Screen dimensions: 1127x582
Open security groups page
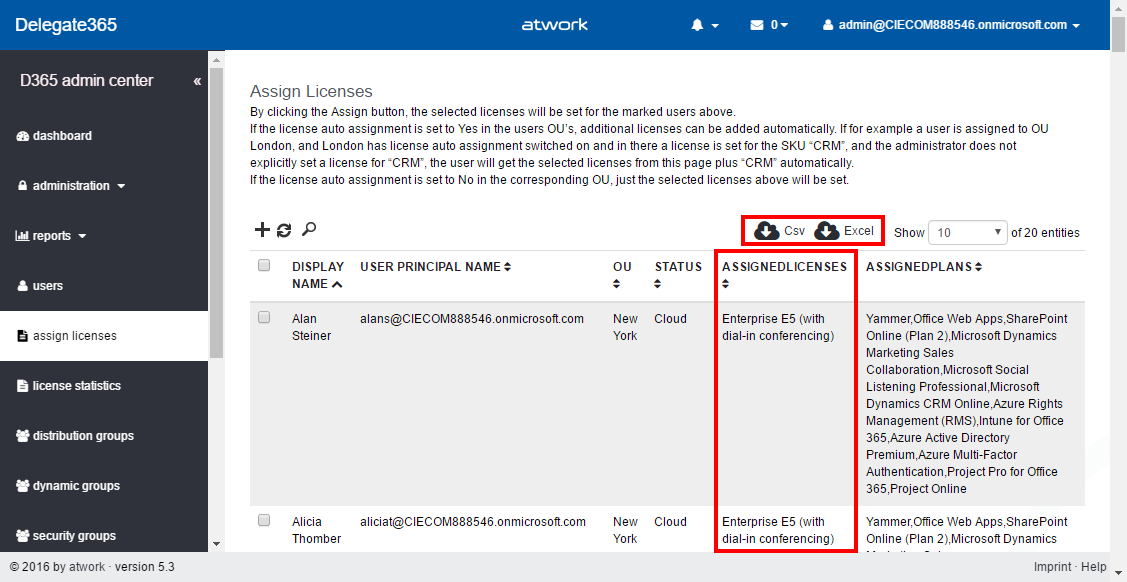65,536
